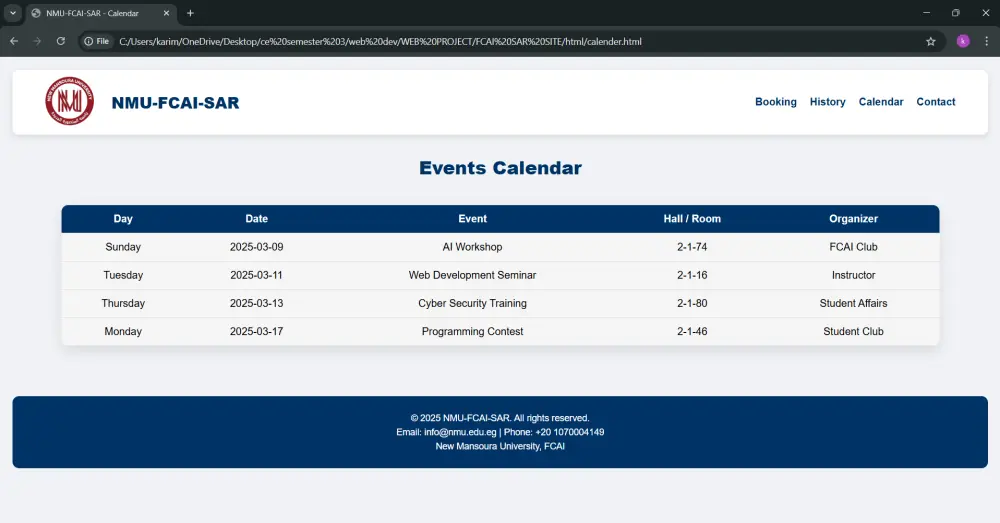Viewport: 1000px width, 523px height.
Task: Restore down the browser window
Action: (955, 13)
